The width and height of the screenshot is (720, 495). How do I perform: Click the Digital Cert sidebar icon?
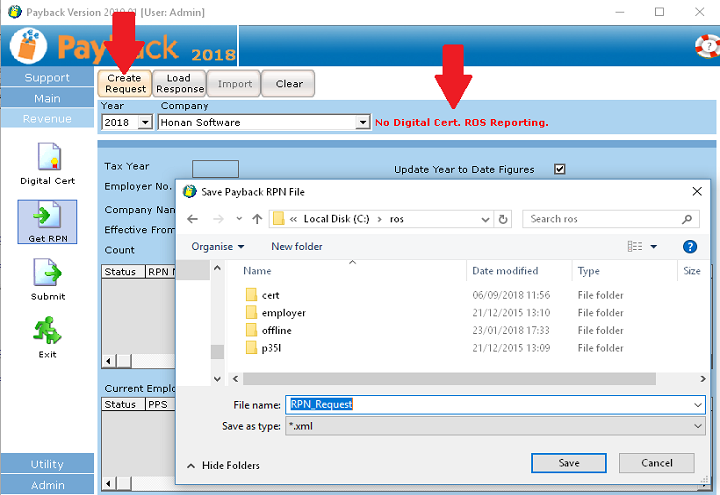pos(48,159)
